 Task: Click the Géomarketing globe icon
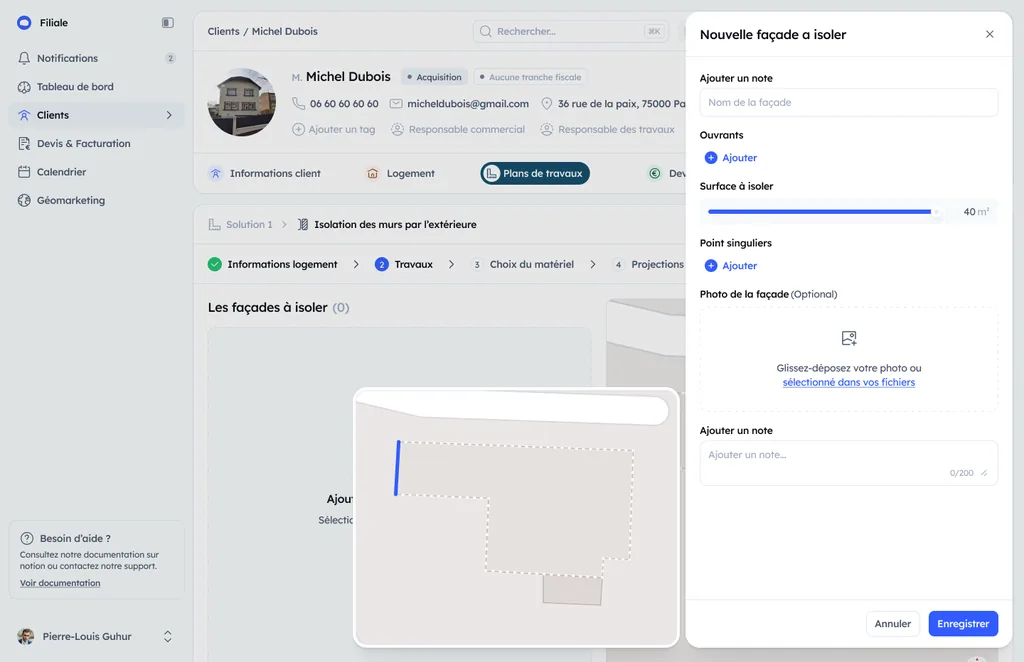(24, 200)
